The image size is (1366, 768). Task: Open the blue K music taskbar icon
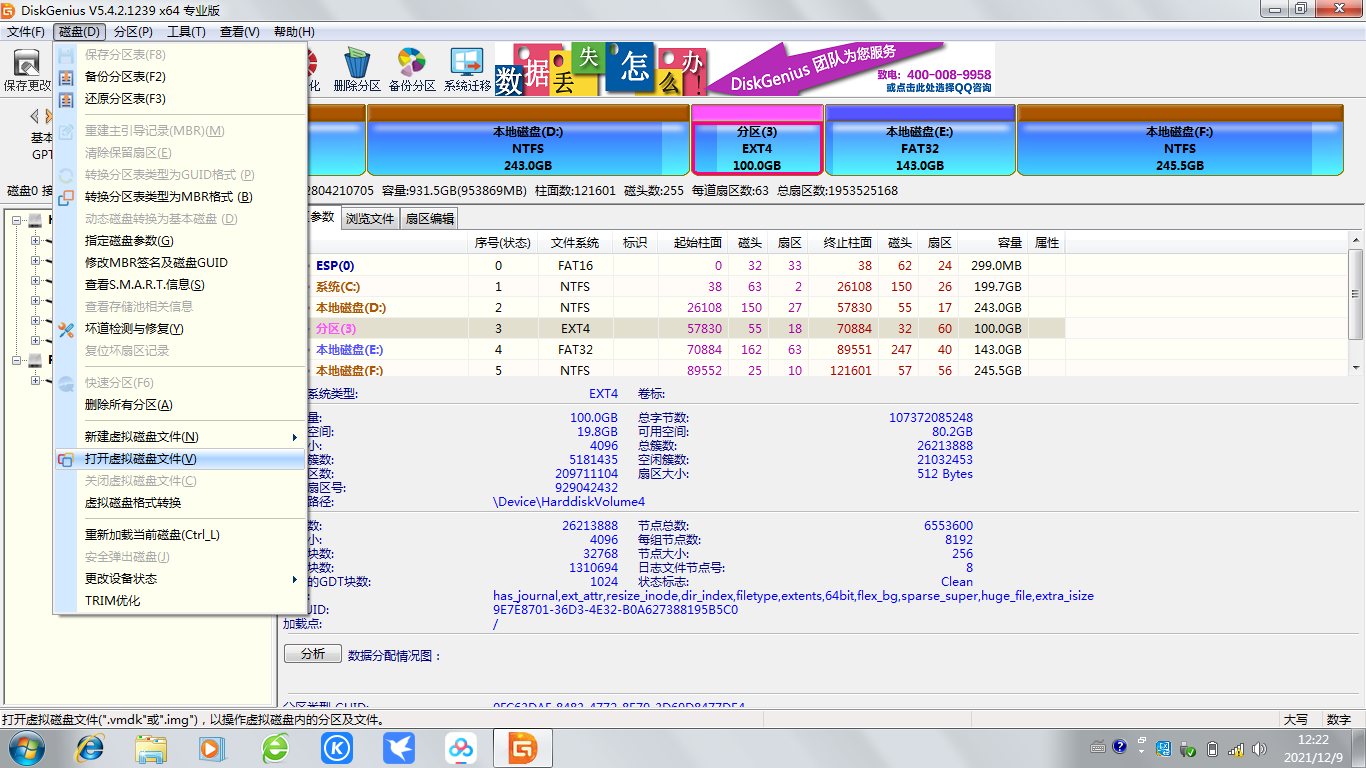pos(337,747)
